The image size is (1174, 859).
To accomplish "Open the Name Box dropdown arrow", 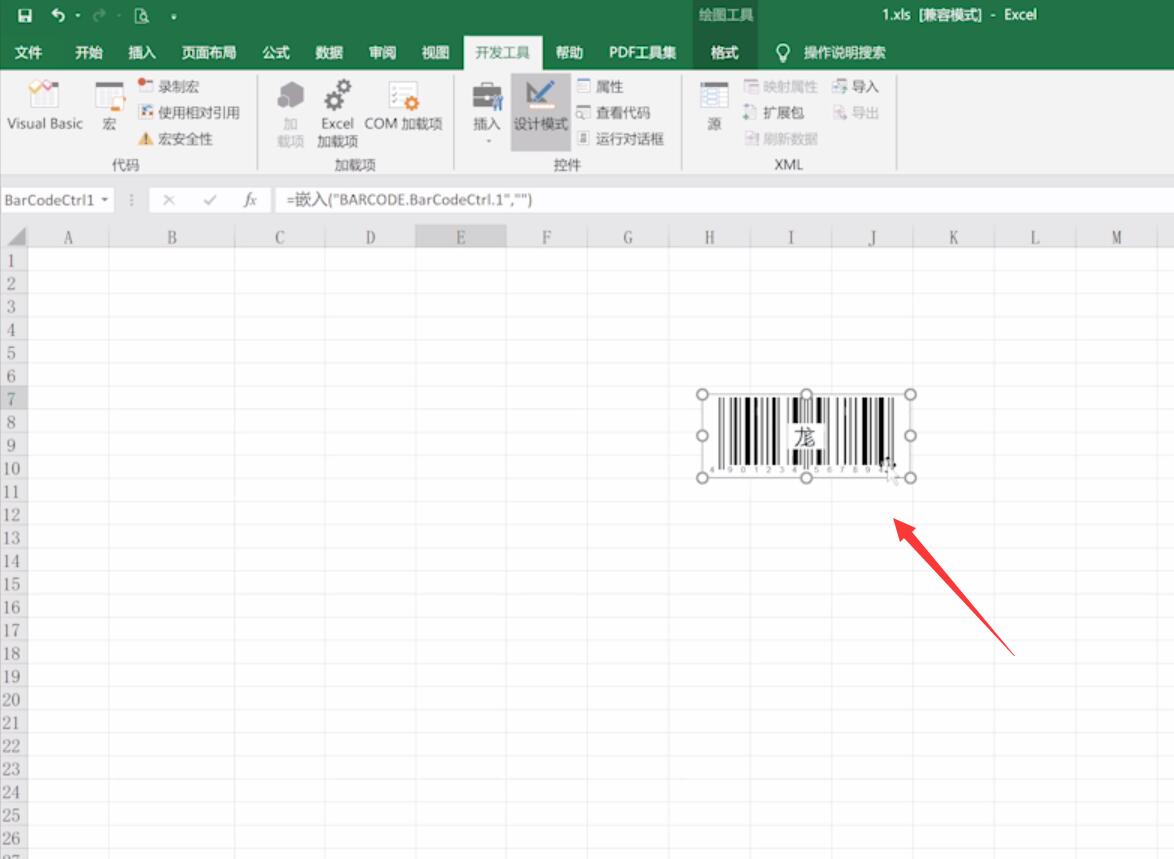I will (105, 200).
